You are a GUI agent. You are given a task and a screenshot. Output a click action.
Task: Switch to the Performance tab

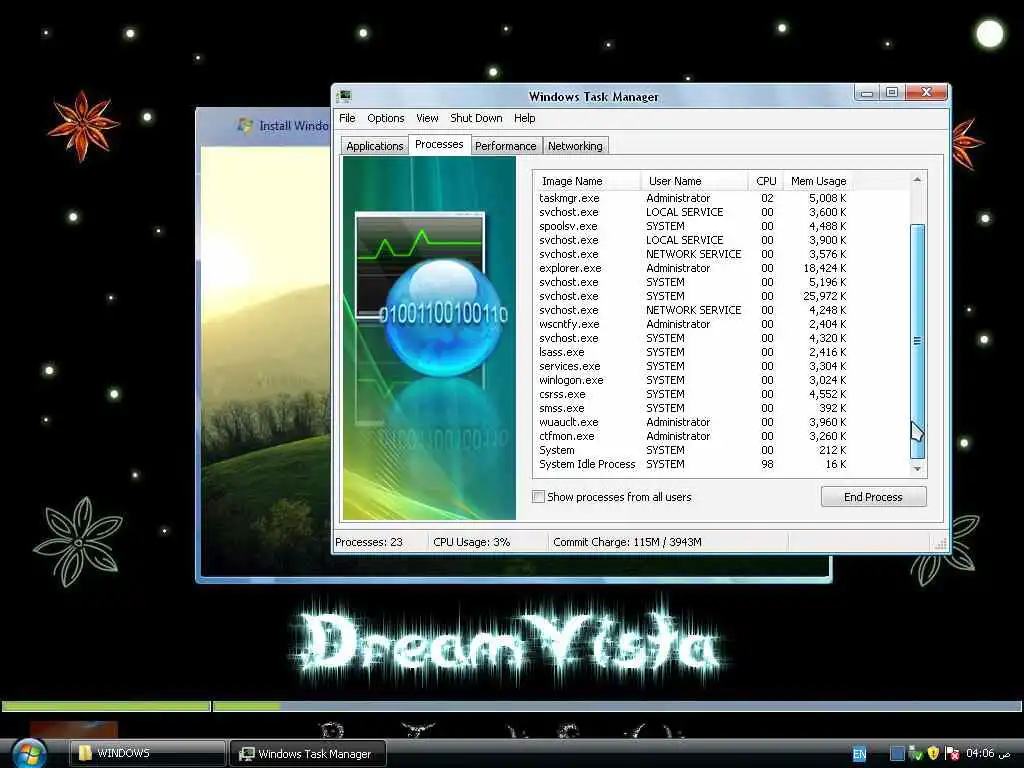pos(505,146)
